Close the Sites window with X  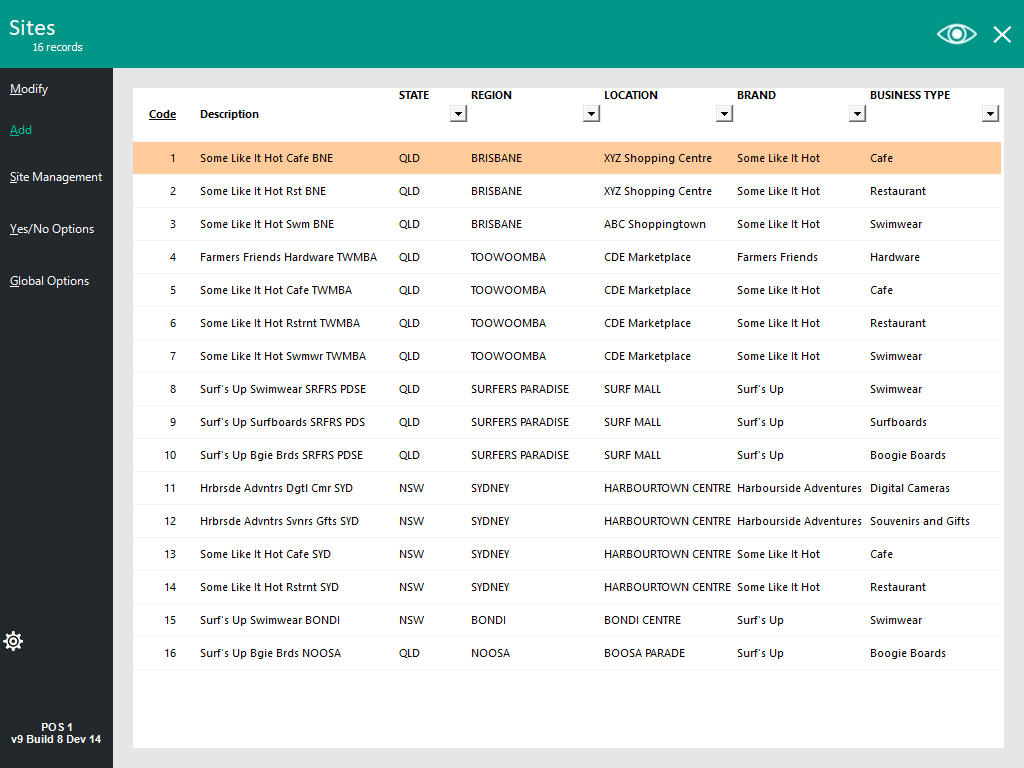click(1002, 35)
